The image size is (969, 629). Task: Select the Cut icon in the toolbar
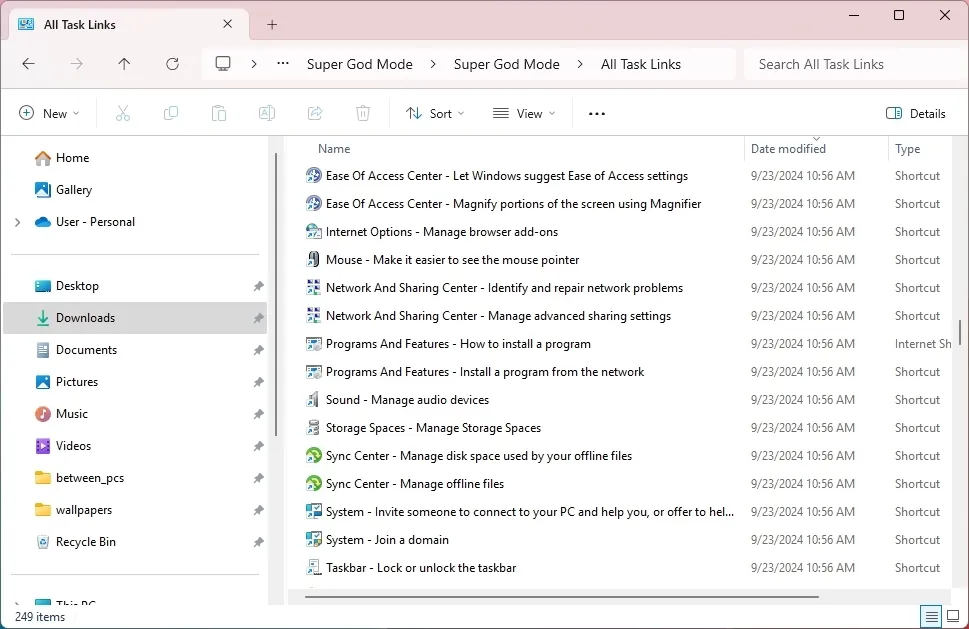(x=122, y=113)
